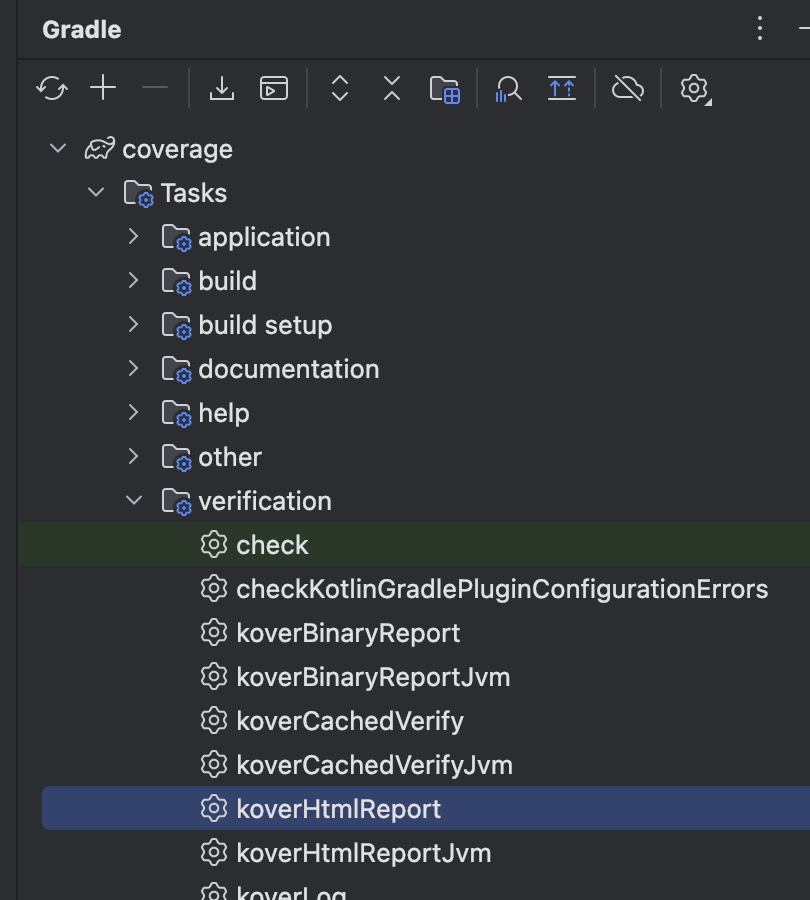The image size is (810, 900).
Task: Click the analyze dependencies magnifier icon
Action: [508, 89]
